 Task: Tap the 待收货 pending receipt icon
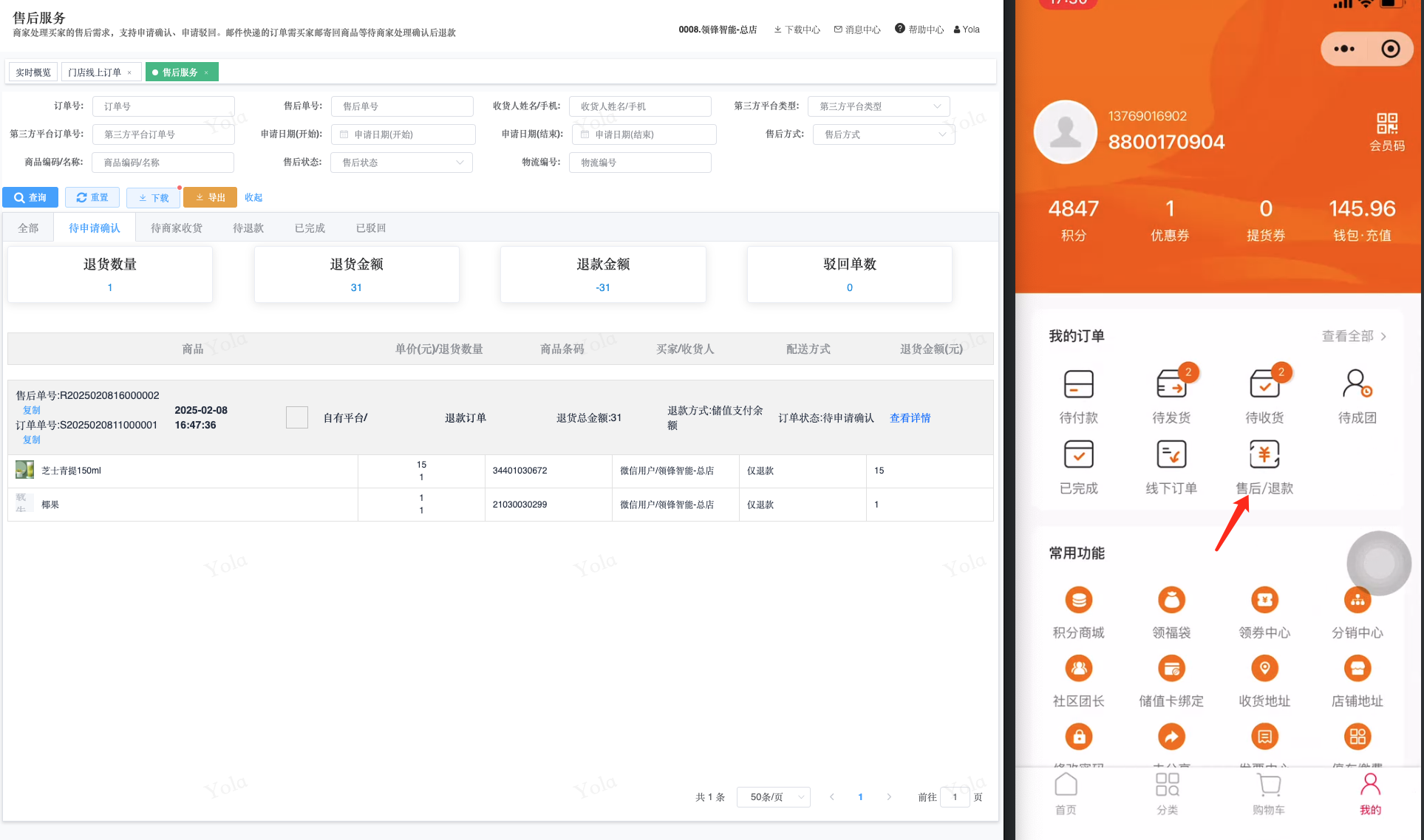1264,385
